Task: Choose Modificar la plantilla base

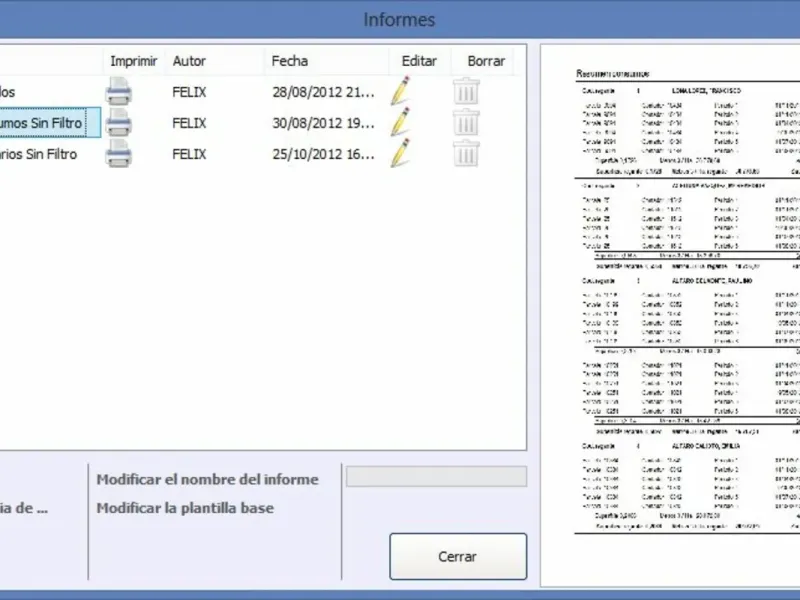Action: (185, 508)
